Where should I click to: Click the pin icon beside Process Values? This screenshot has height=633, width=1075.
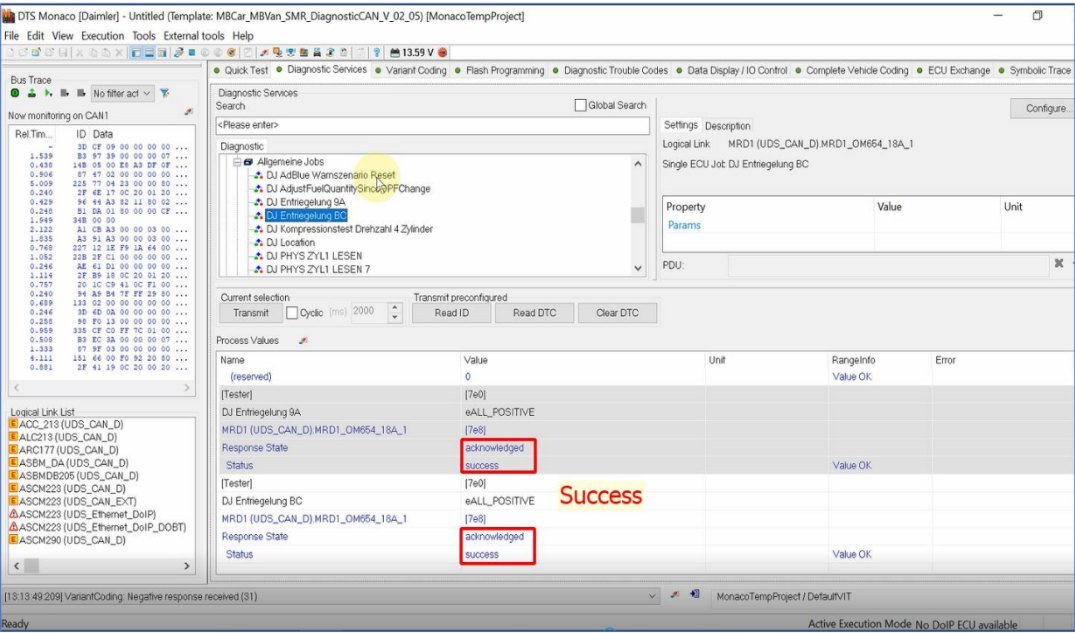[303, 341]
